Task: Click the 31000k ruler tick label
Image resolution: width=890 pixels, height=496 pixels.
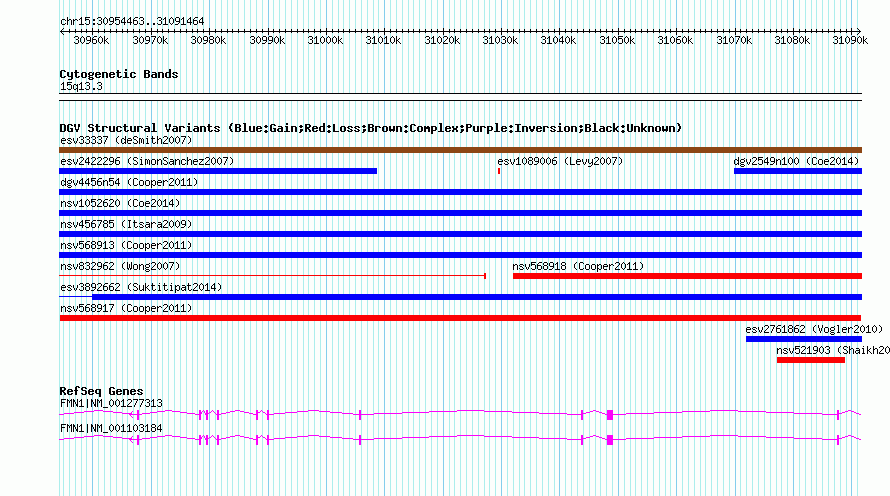Action: [x=325, y=40]
